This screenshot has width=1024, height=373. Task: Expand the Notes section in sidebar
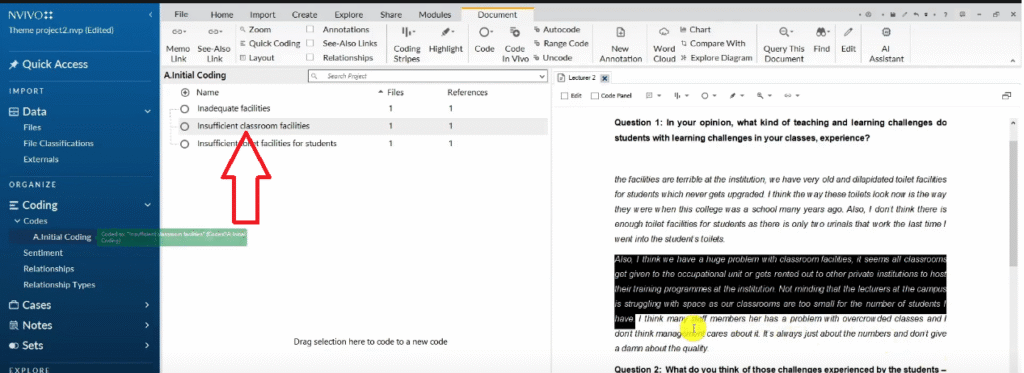point(146,325)
